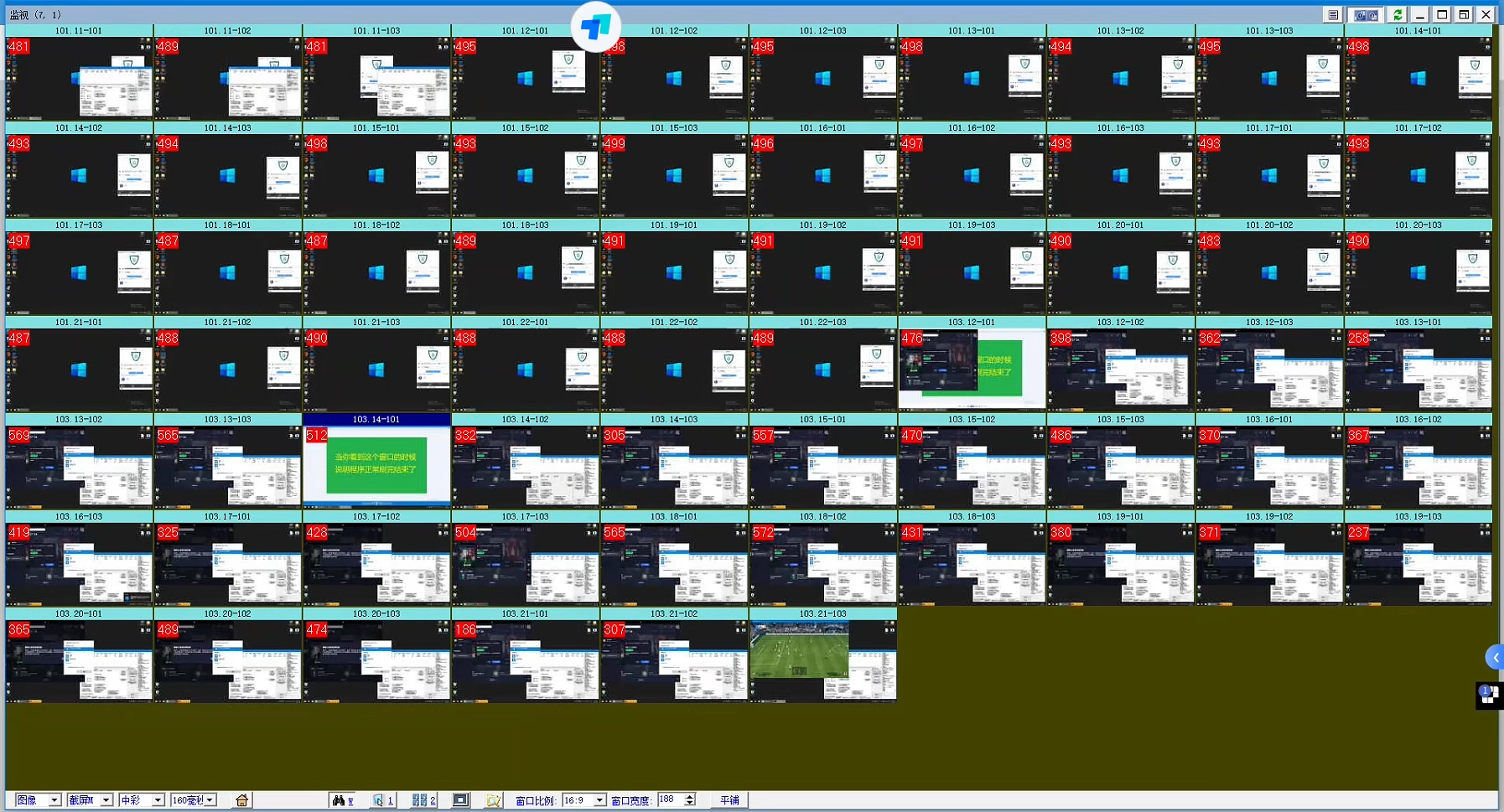
Task: Click the home icon on the bottom toolbar
Action: point(242,799)
